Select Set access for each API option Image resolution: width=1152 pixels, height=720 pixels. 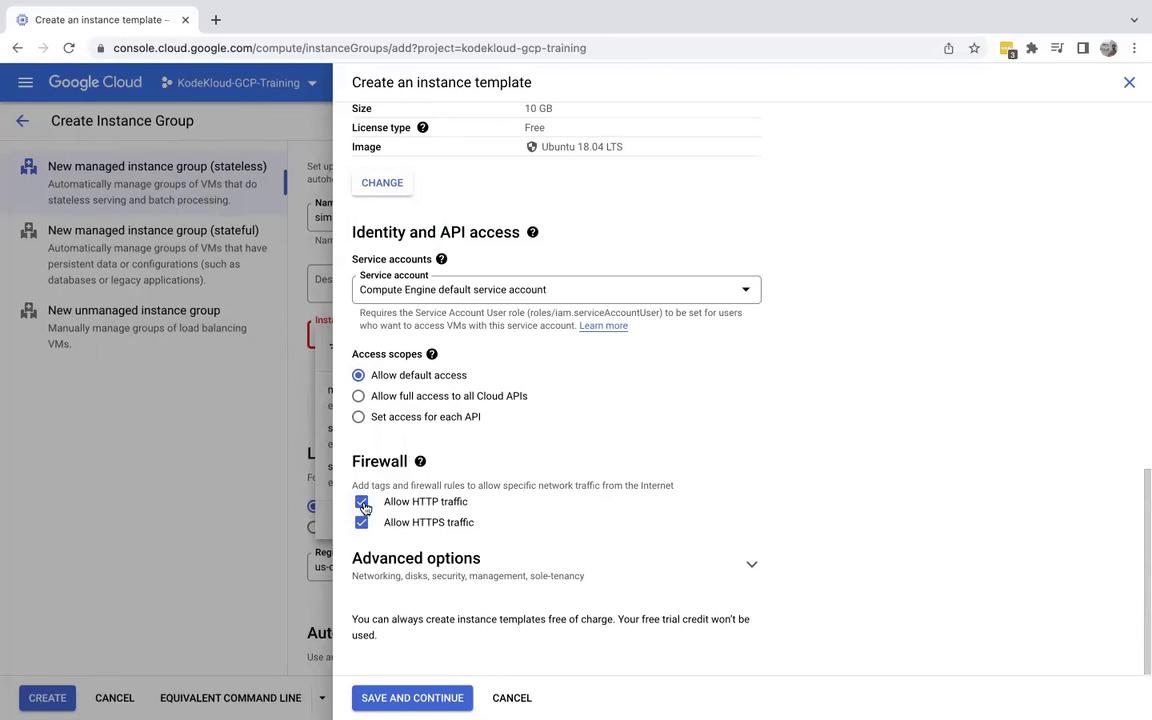(x=358, y=417)
